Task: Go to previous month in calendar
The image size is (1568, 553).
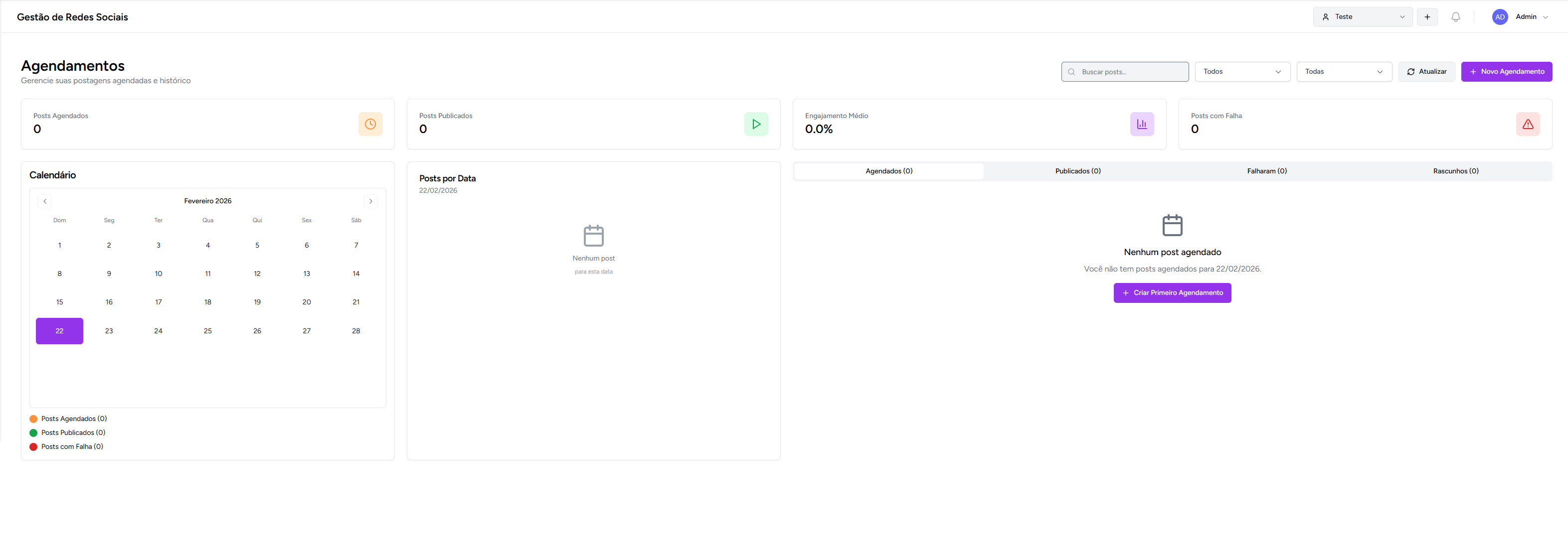Action: [x=45, y=201]
